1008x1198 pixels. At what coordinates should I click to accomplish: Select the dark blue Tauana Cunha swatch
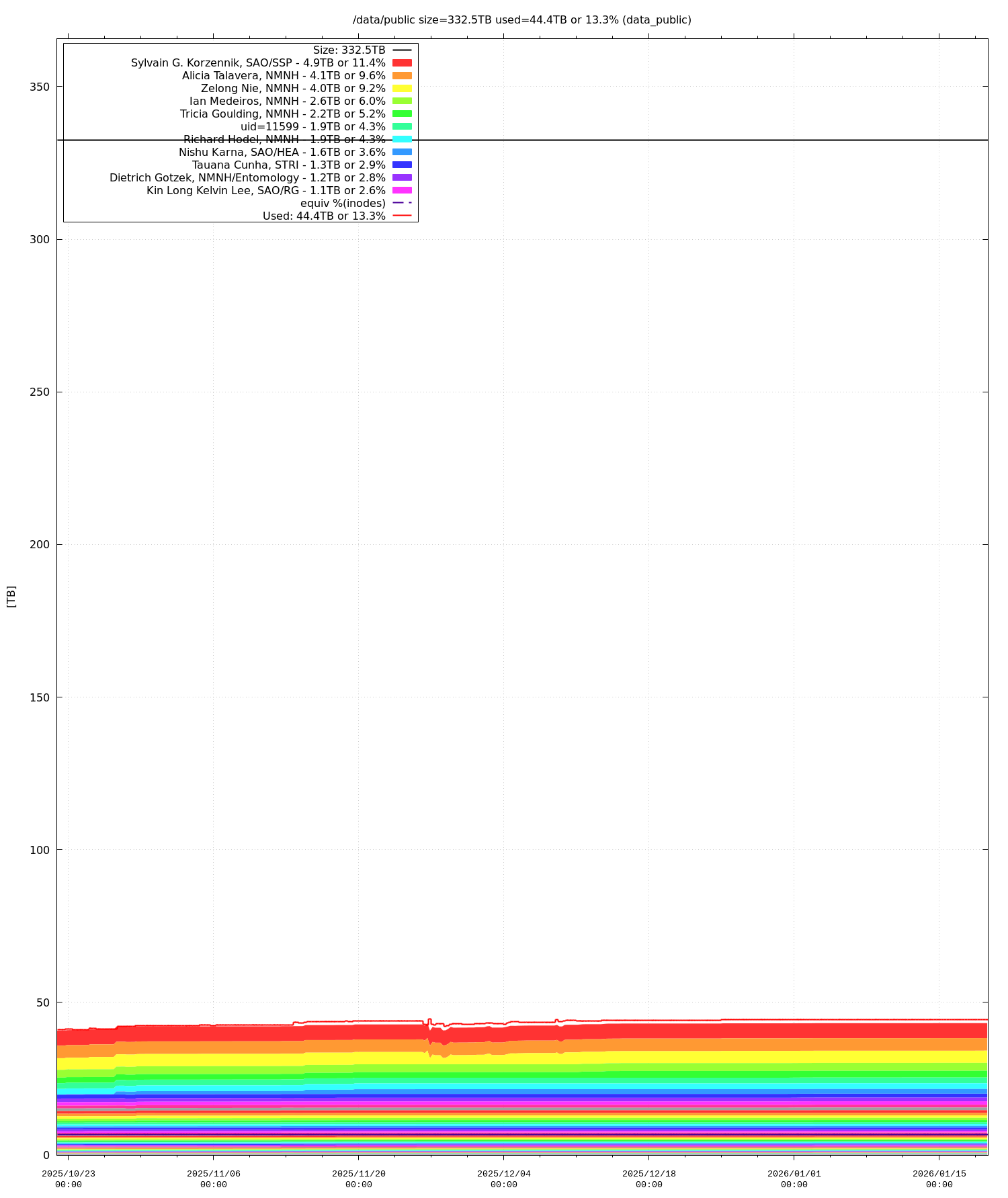(x=402, y=165)
